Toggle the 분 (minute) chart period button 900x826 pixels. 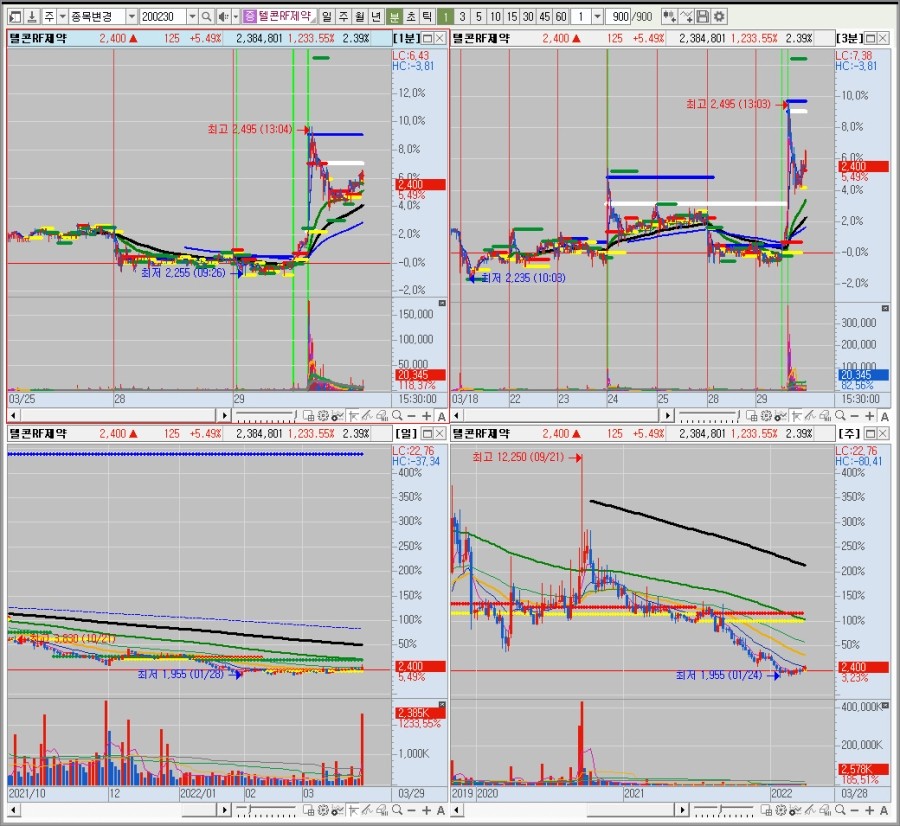coord(394,17)
